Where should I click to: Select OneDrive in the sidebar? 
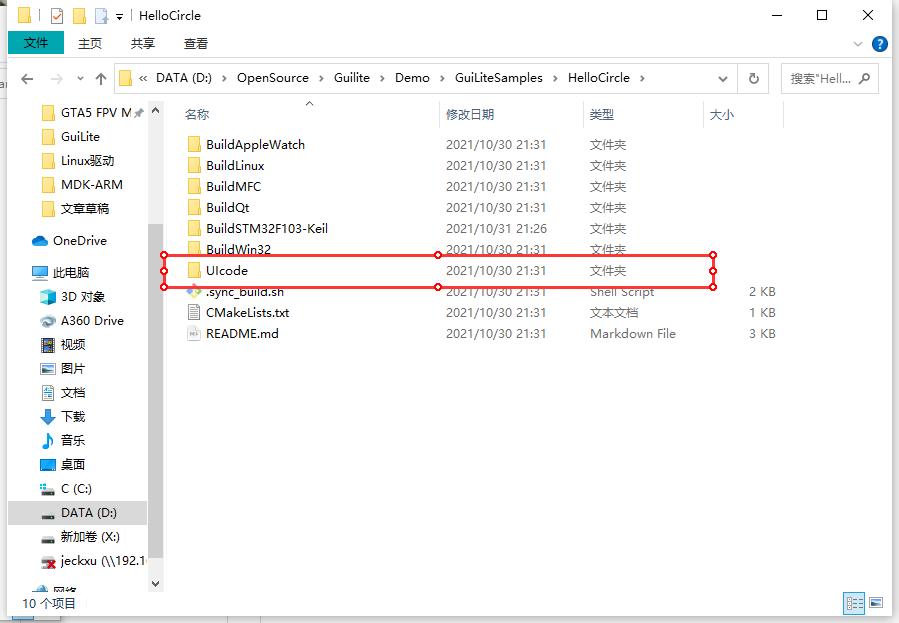[71, 240]
